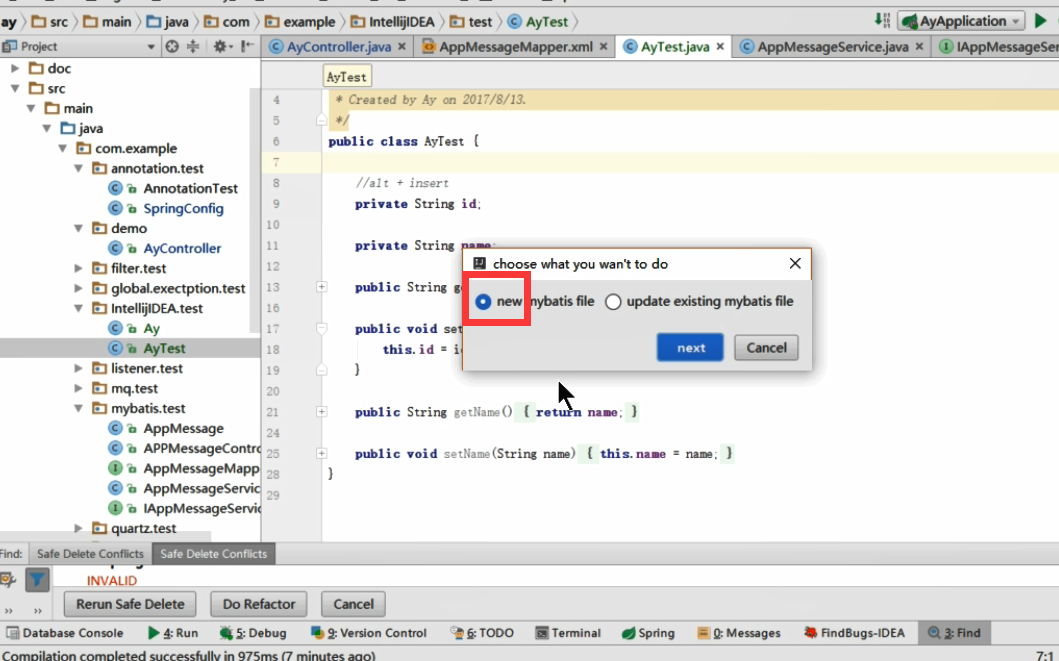Screen dimensions: 1059x661
Task: Click 'IntellijIDEA' breadcrumb in navigation bar
Action: tap(392, 22)
